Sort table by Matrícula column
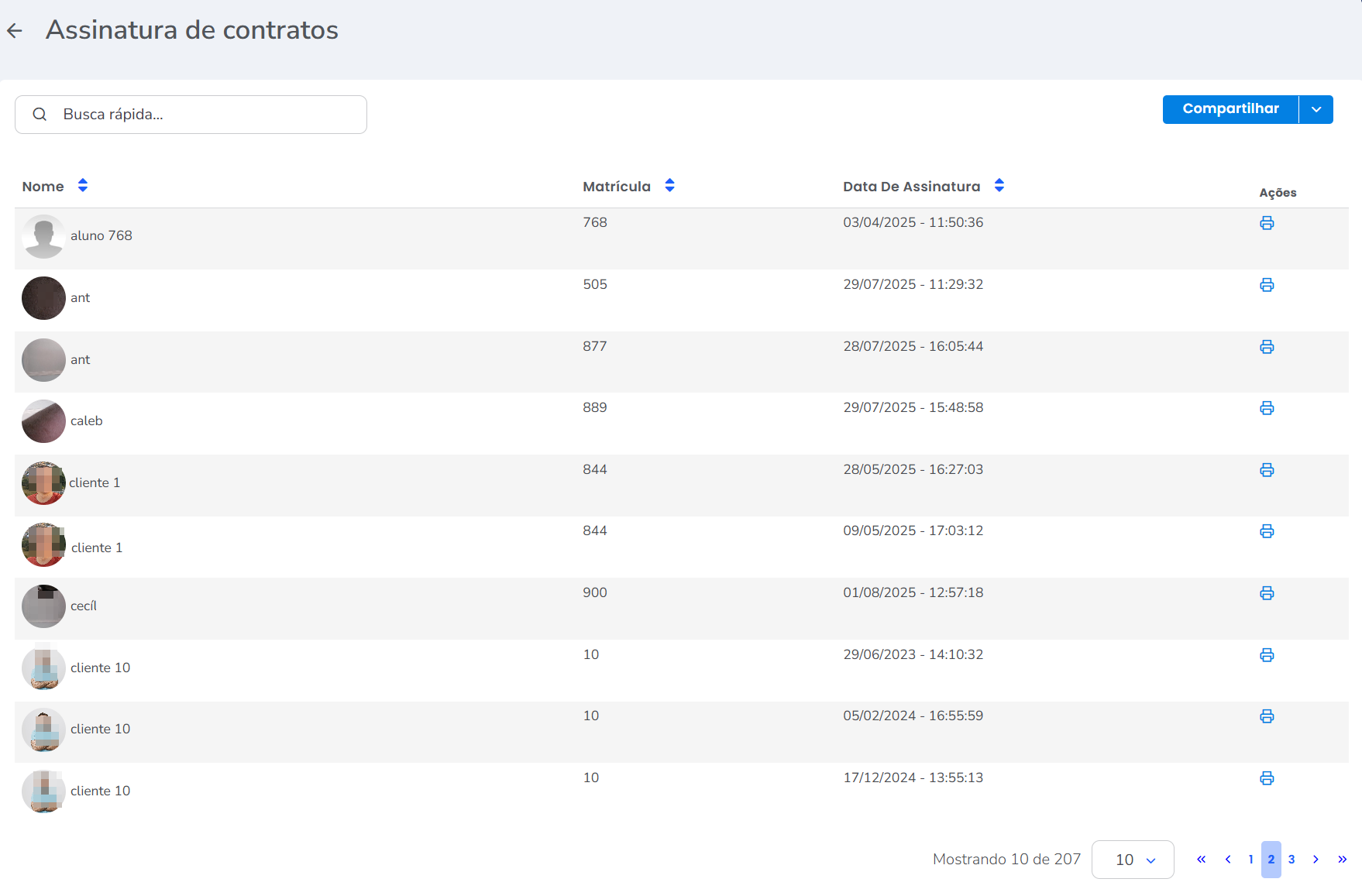This screenshot has width=1362, height=896. coord(669,186)
